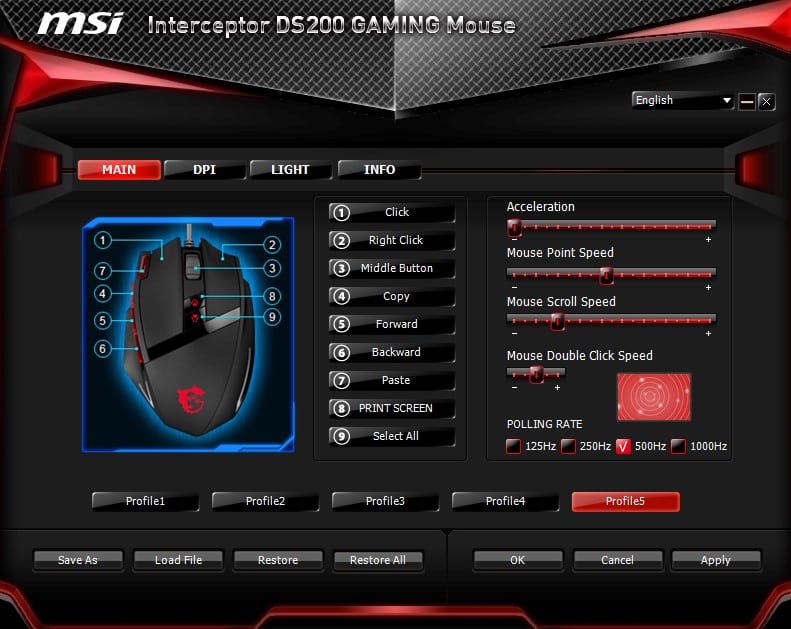Select button 4 marker on mouse diagram
Viewport: 791px width, 629px height.
pyautogui.click(x=102, y=294)
